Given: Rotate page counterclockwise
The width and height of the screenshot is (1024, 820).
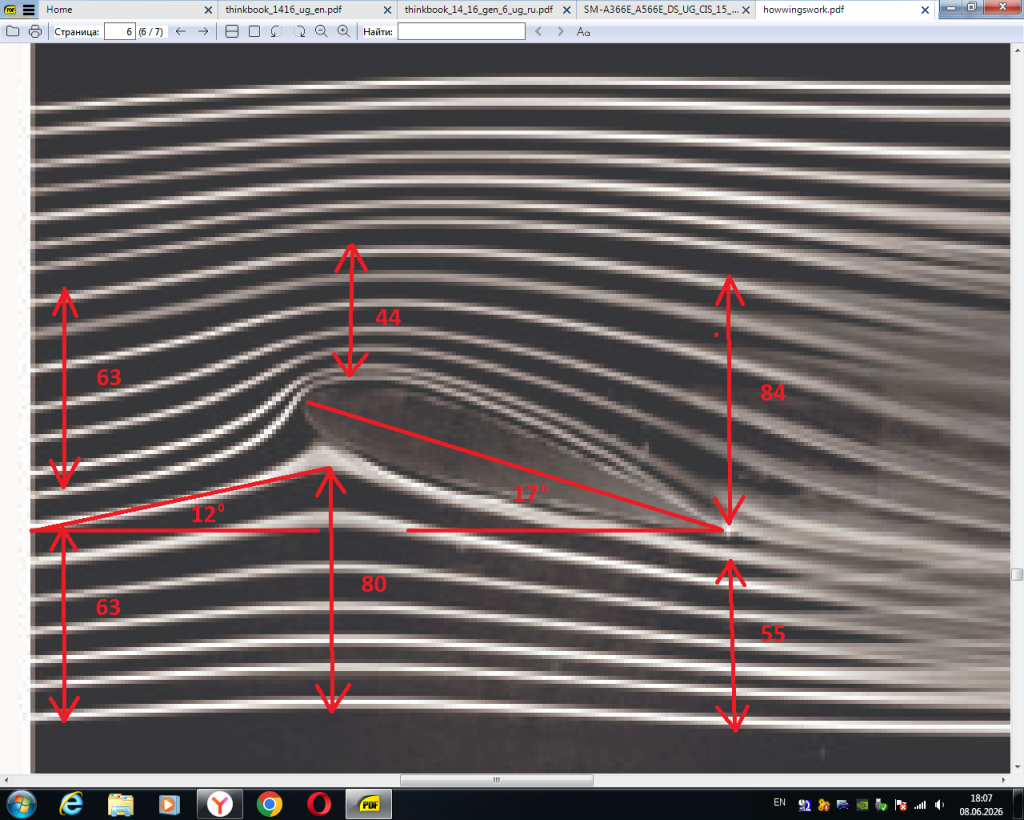Looking at the screenshot, I should tap(277, 31).
